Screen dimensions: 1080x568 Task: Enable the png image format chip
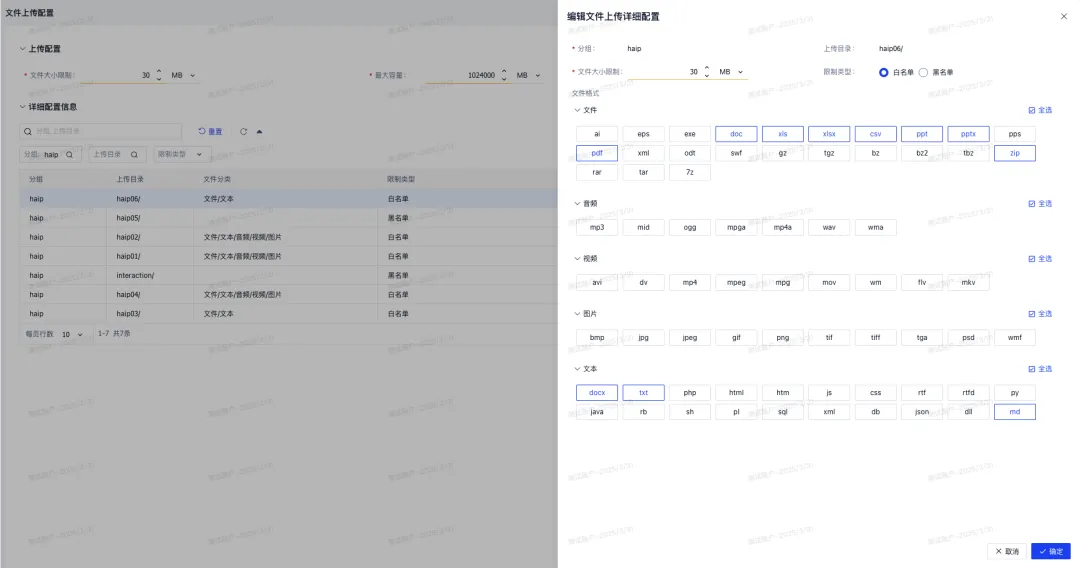(782, 337)
